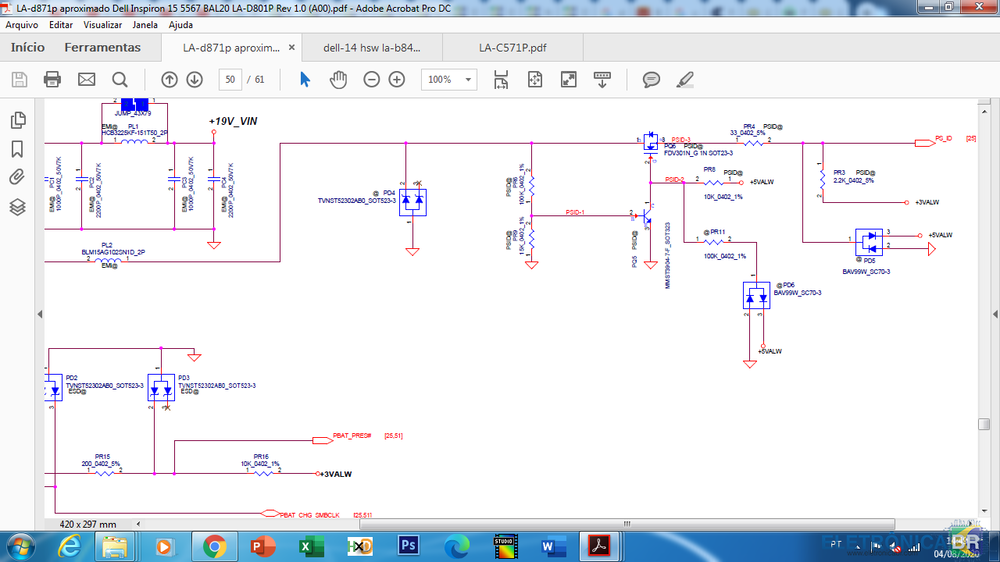
Task: Select the Hand pan tool
Action: [x=338, y=80]
